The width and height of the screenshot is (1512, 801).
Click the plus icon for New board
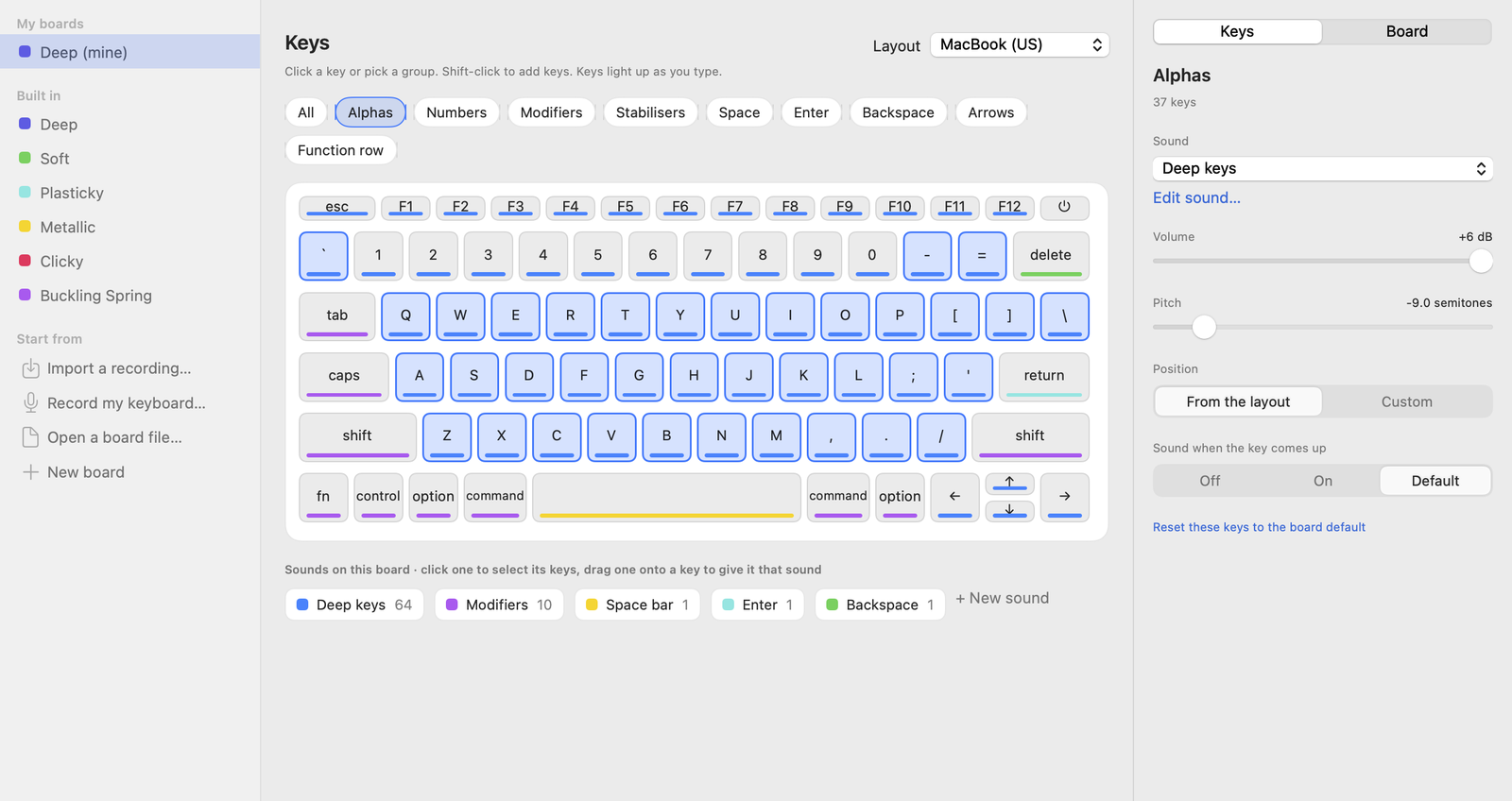30,472
